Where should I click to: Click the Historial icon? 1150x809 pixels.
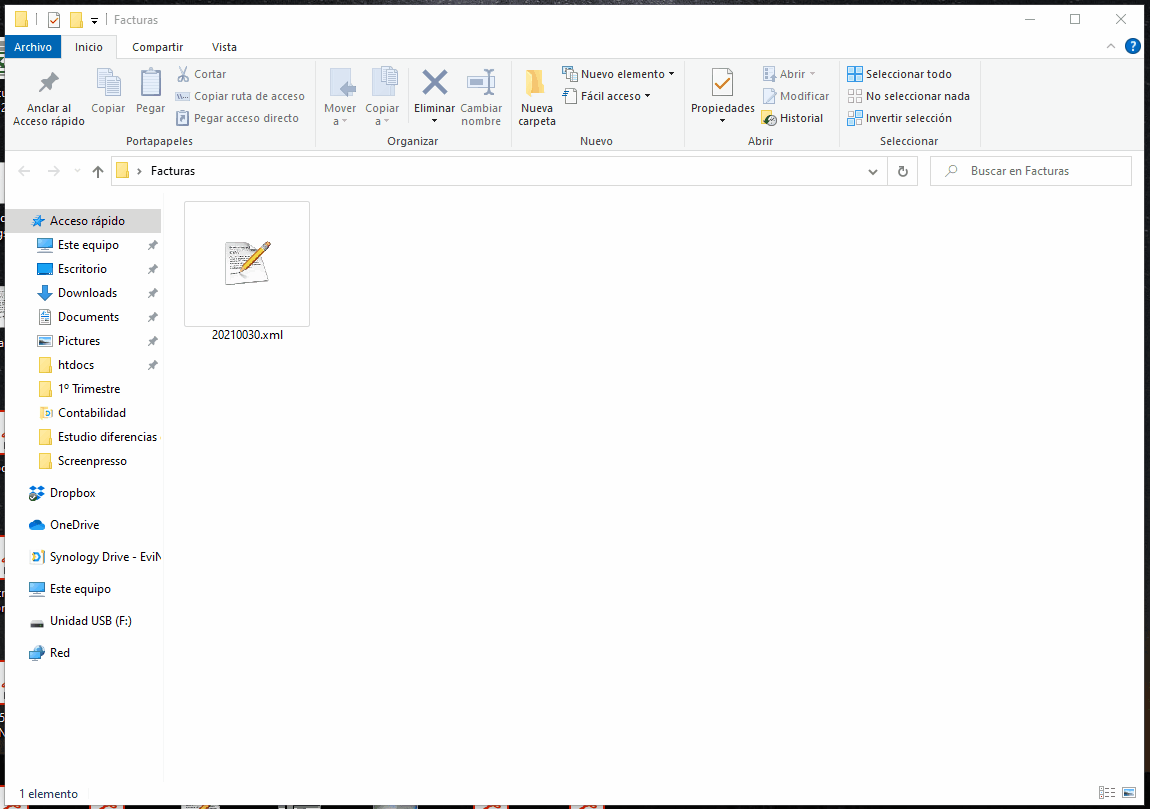(x=769, y=118)
